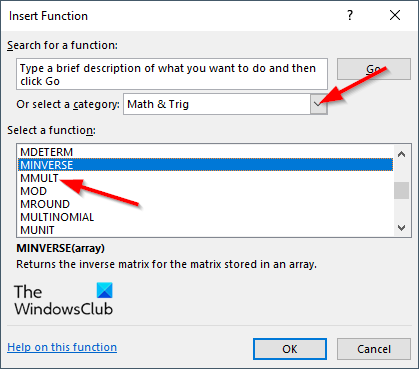Screen dimensions: 419x369
Task: Select the highlighted MINVERSE function
Action: pos(205,165)
